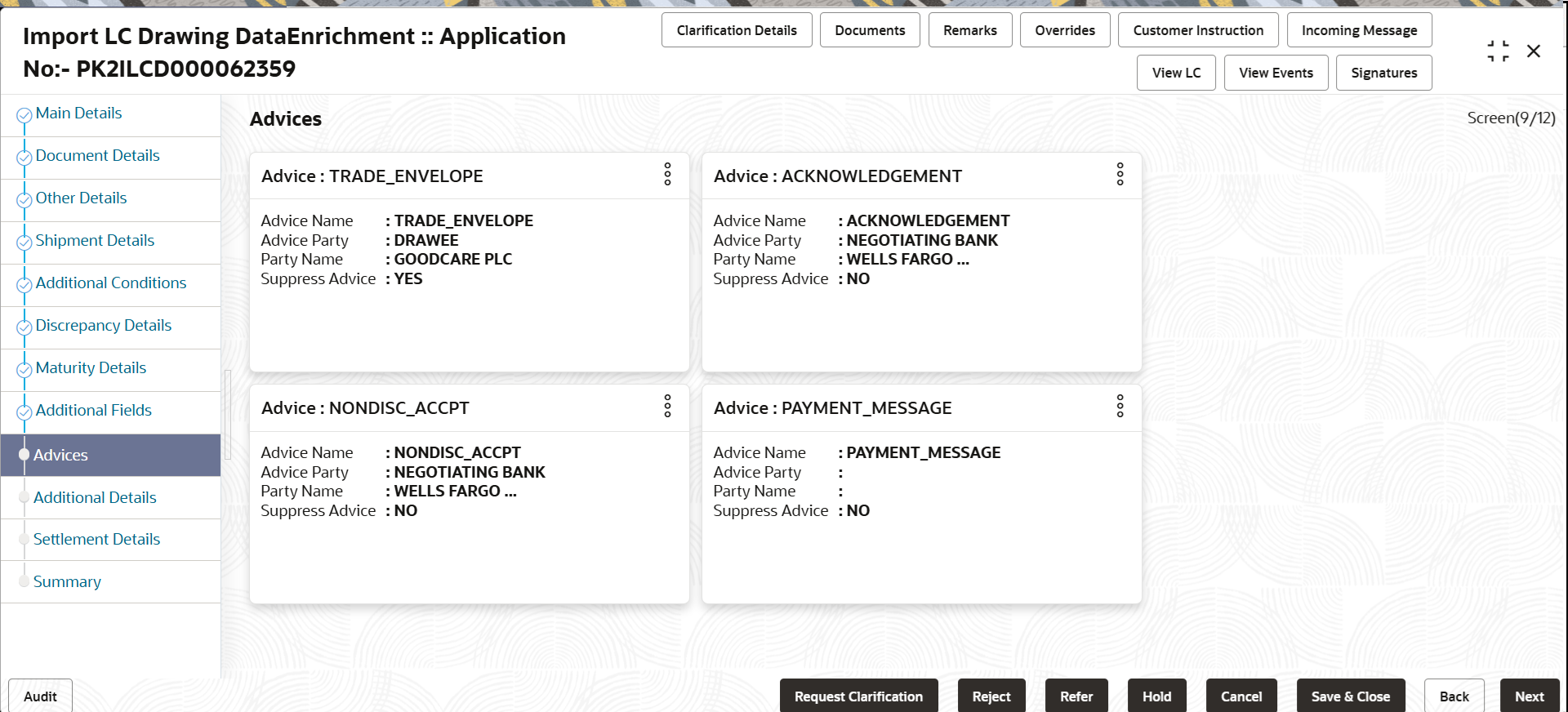Viewport: 1568px width, 712px height.
Task: Open the Summary step
Action: click(67, 581)
